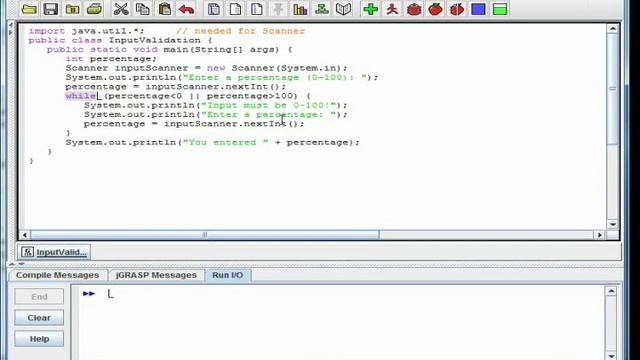Click the third page icon before the pin

point(257,9)
